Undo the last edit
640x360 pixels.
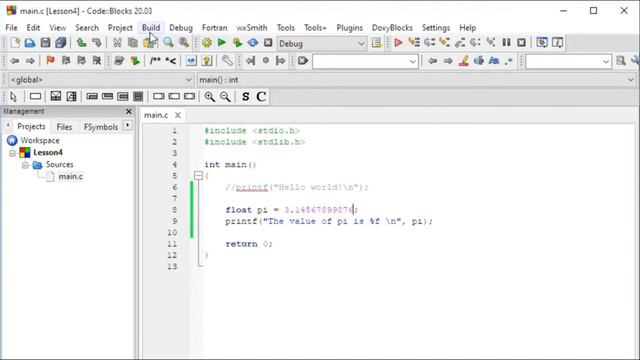81,43
